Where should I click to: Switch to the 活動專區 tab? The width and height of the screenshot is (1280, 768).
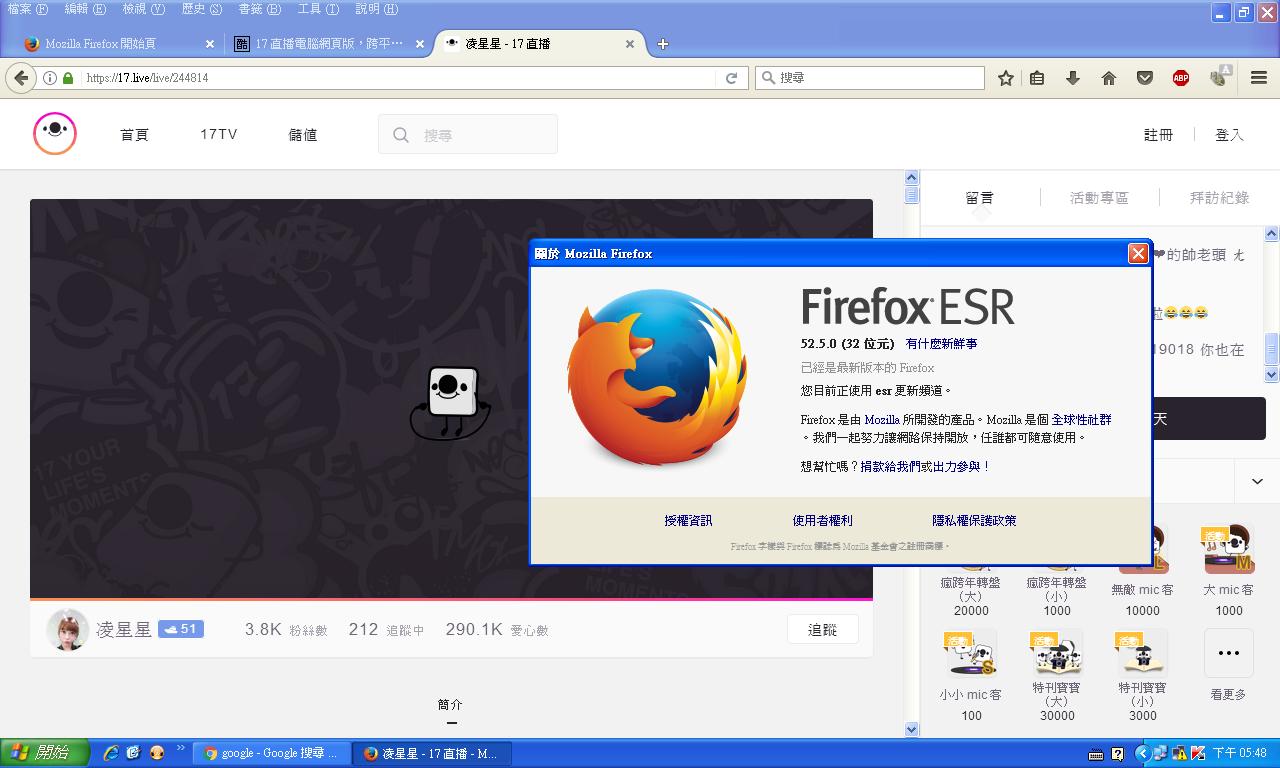(x=1099, y=198)
